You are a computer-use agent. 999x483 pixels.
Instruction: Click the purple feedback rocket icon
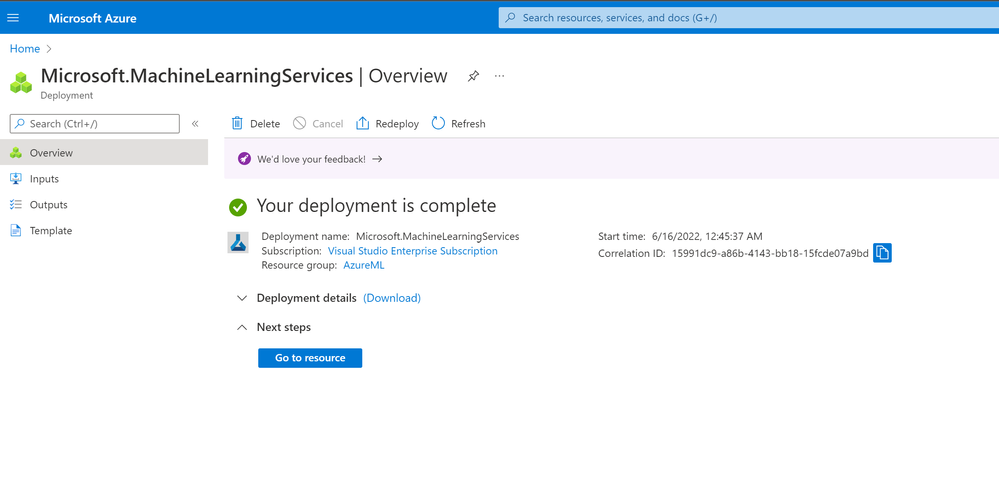pos(245,159)
